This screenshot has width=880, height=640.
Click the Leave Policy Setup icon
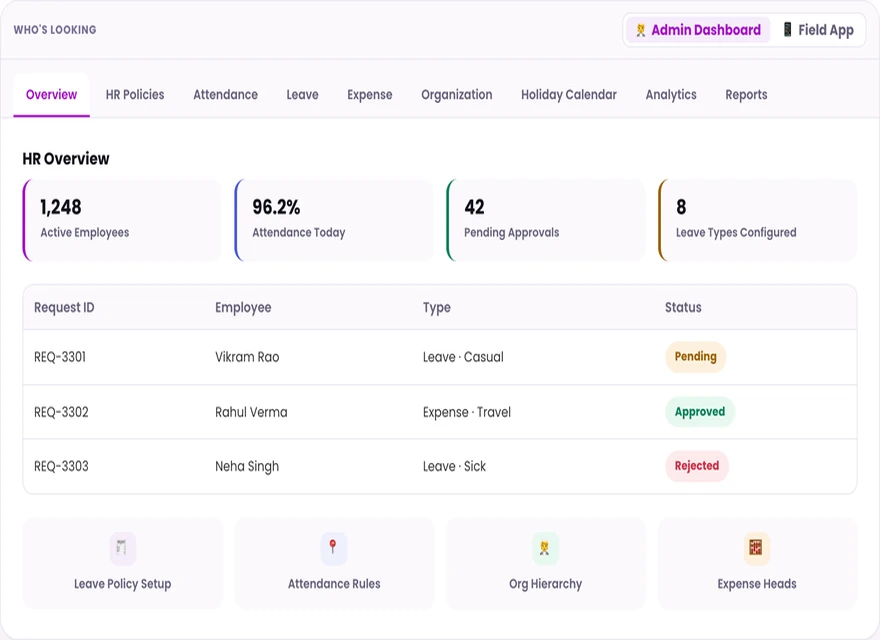pos(122,548)
